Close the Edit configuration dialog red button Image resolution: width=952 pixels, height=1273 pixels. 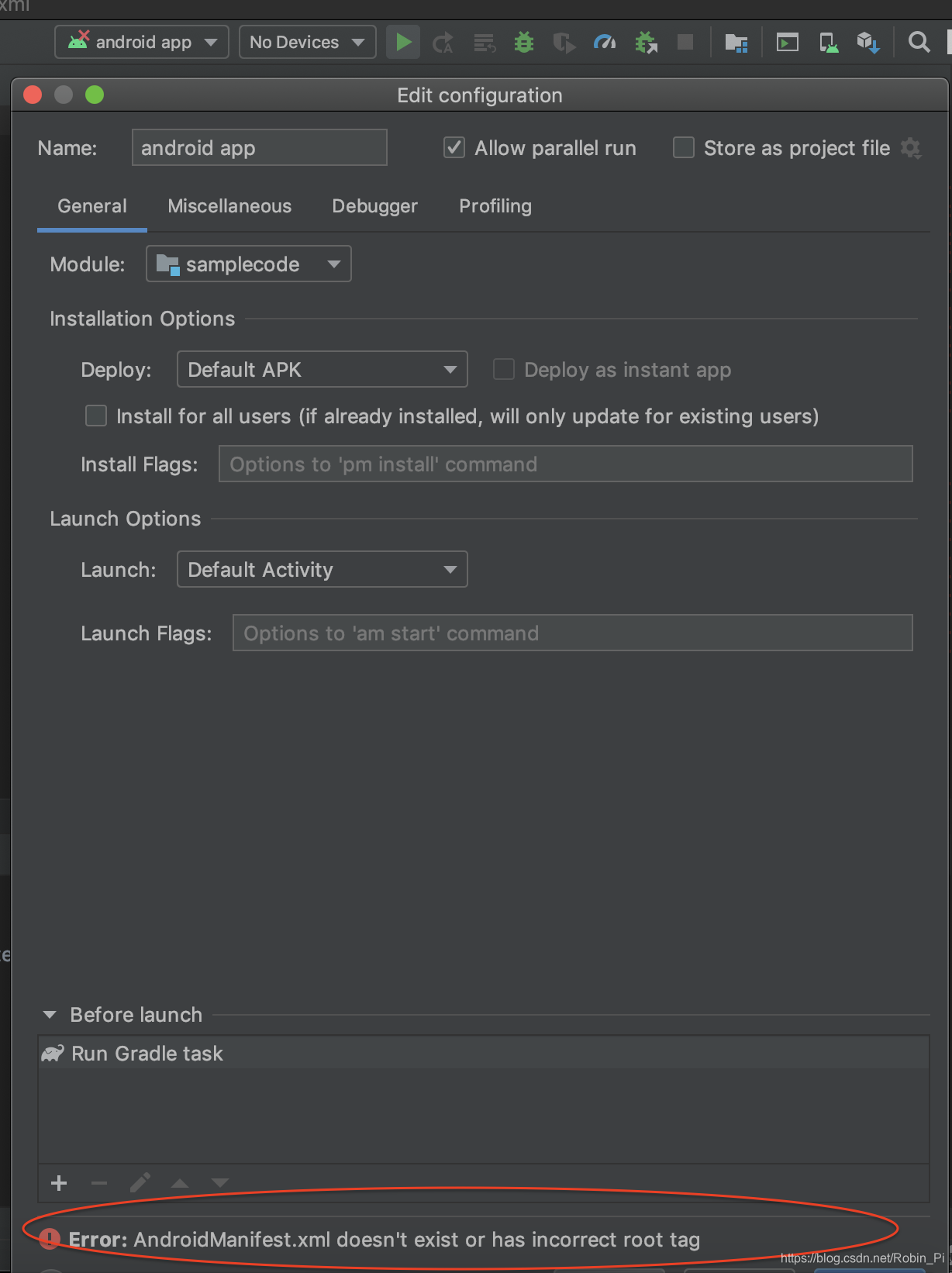coord(33,95)
